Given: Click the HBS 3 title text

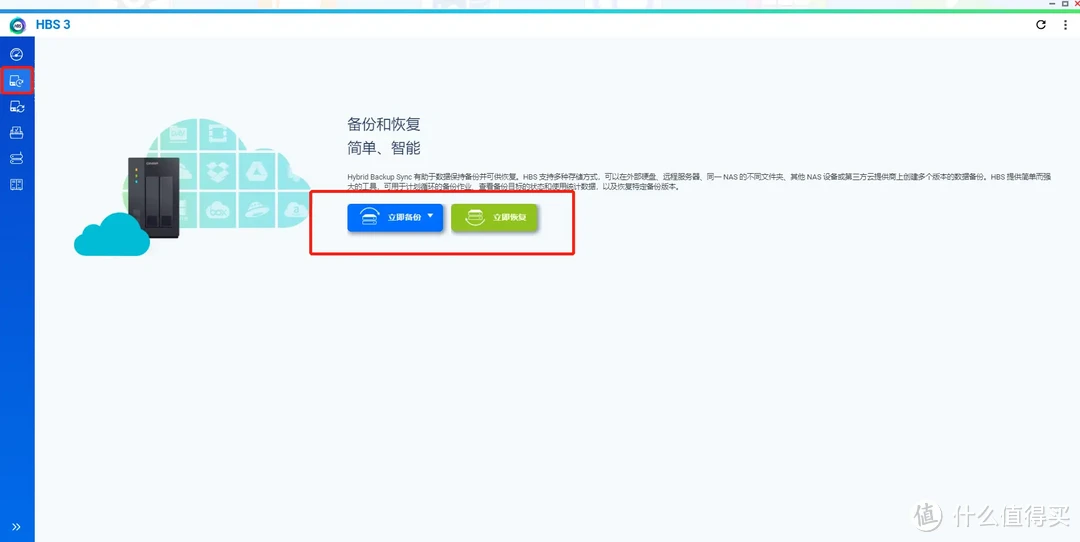Looking at the screenshot, I should (53, 25).
